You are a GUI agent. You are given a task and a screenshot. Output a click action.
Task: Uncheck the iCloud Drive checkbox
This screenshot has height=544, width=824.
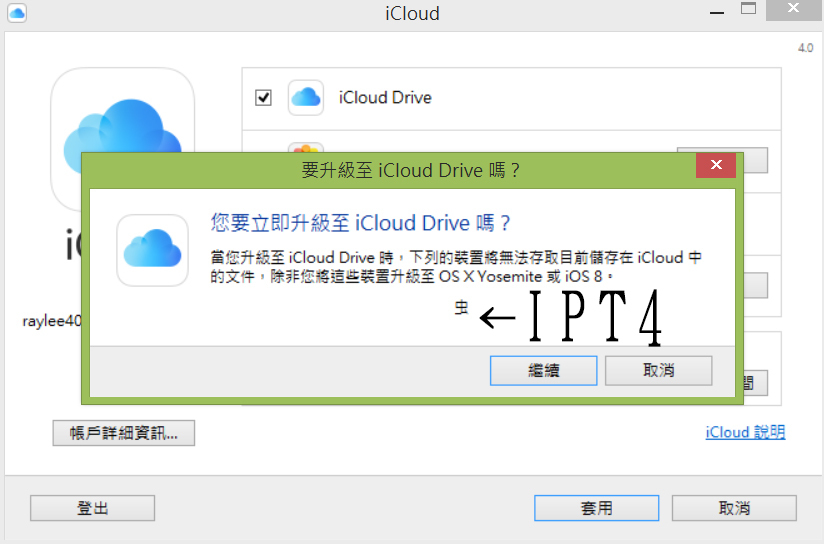pyautogui.click(x=263, y=98)
